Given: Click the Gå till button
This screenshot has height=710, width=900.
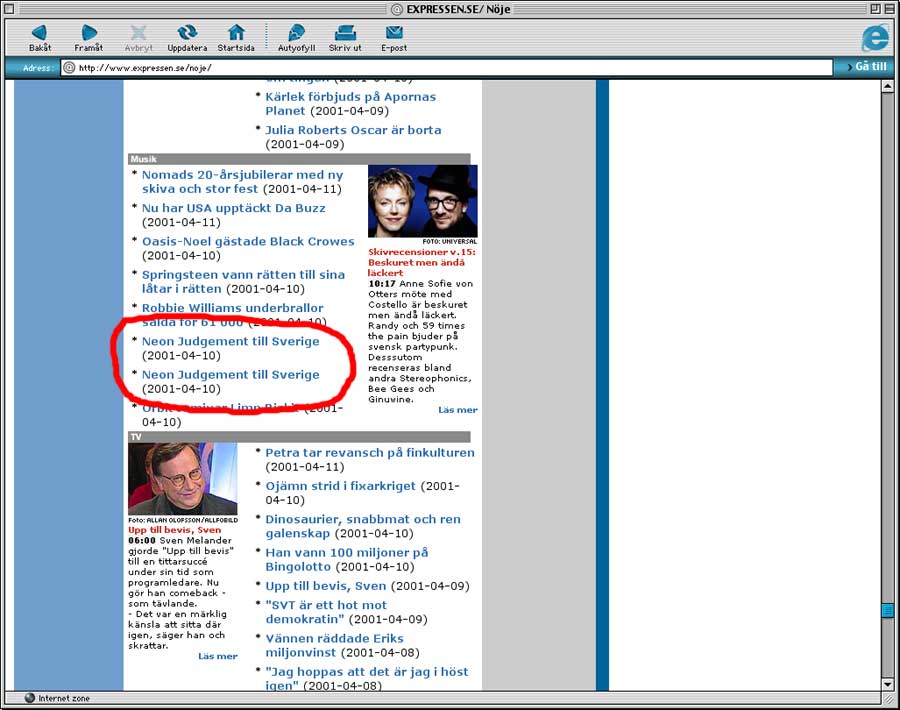Looking at the screenshot, I should point(867,67).
